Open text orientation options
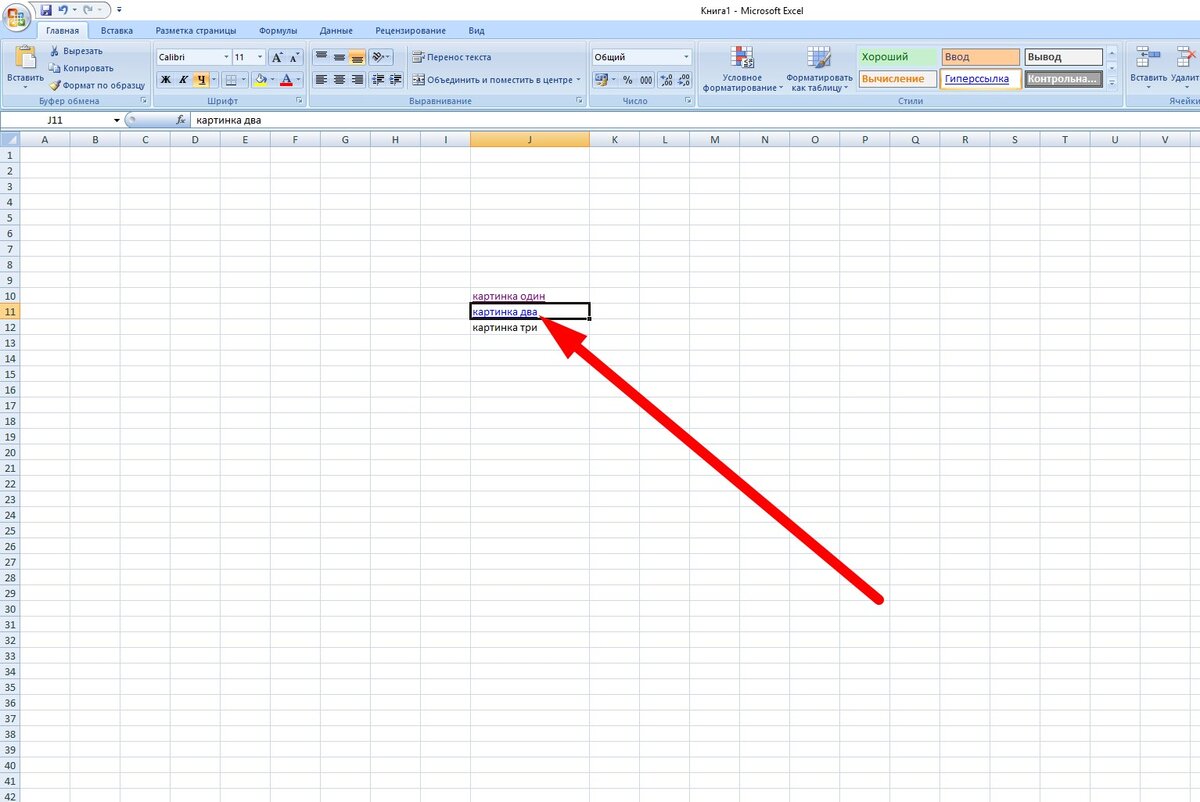1200x802 pixels. (x=381, y=58)
